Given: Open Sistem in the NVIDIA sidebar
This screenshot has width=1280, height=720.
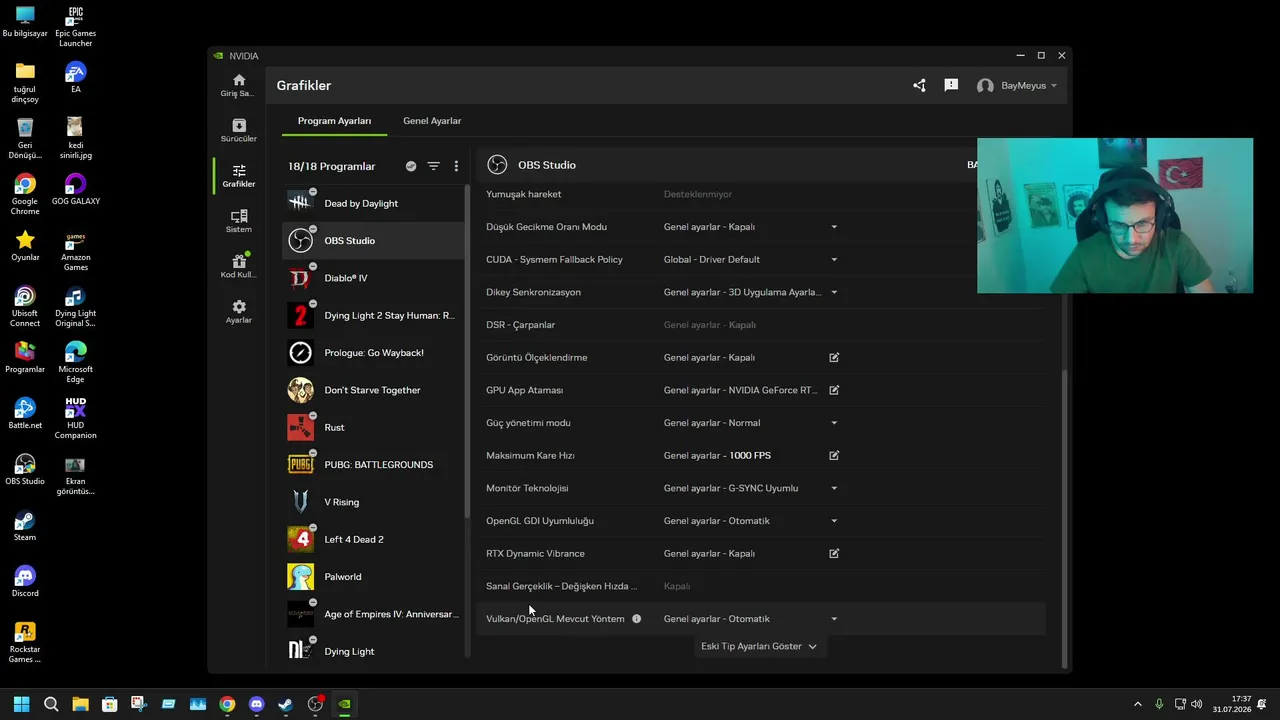Looking at the screenshot, I should [x=238, y=221].
